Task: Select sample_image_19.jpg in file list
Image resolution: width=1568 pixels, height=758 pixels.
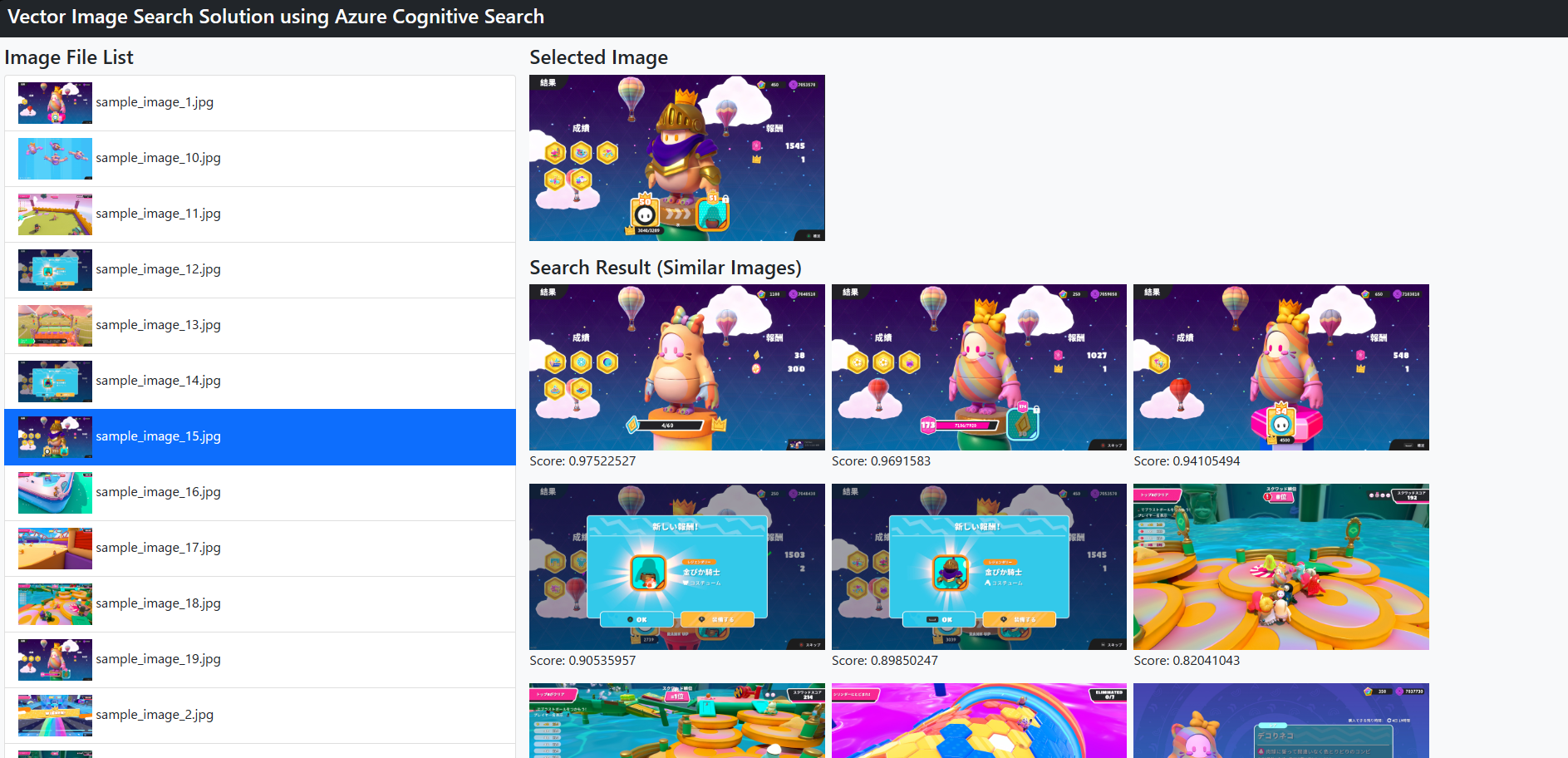Action: tap(260, 660)
